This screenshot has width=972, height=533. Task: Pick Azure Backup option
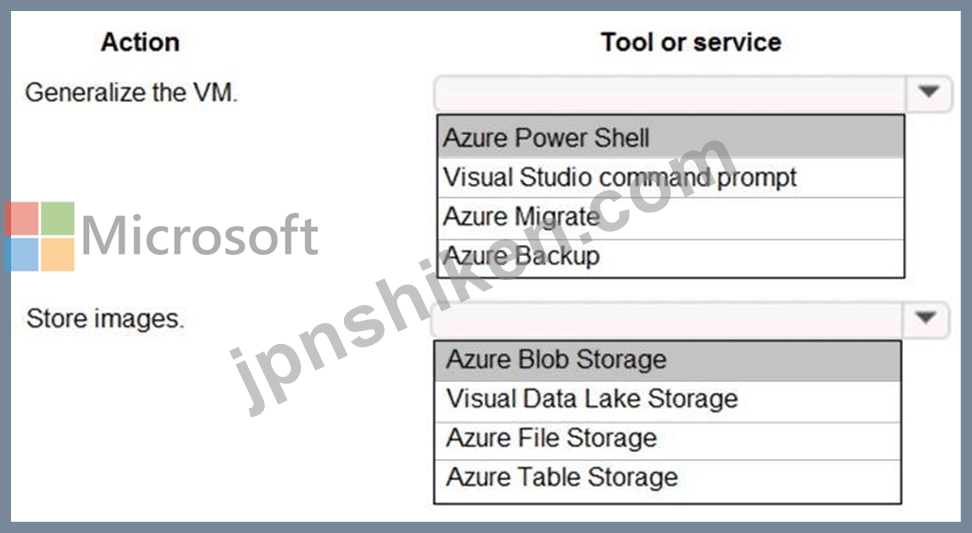(x=671, y=257)
